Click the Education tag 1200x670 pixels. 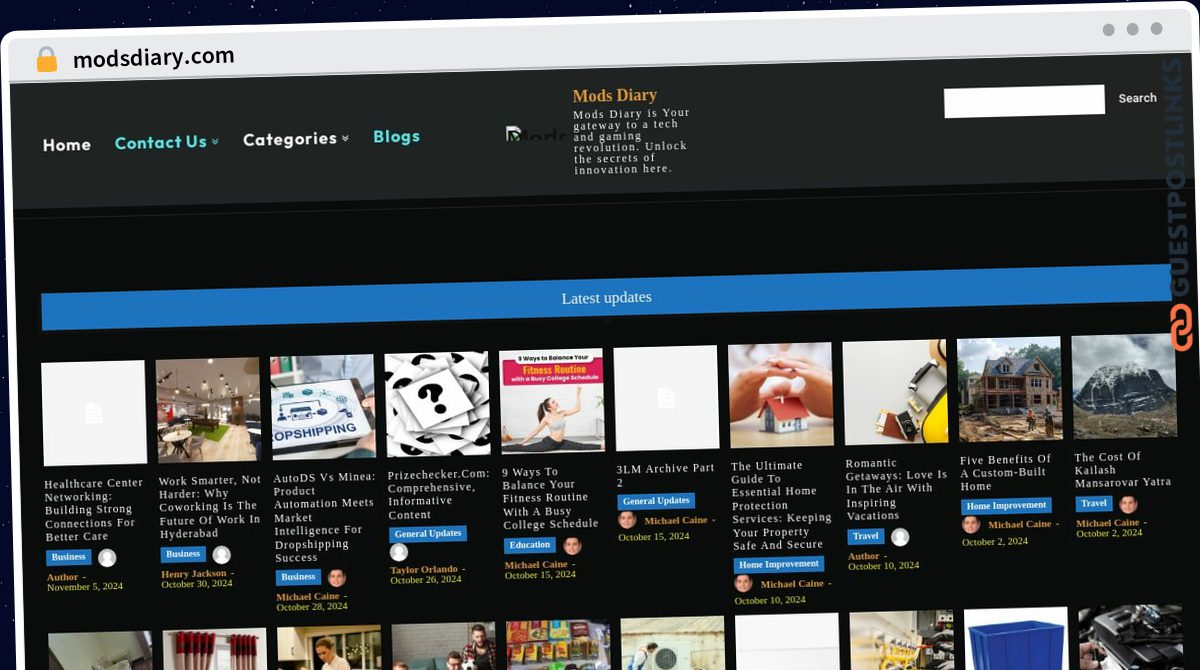pos(530,545)
